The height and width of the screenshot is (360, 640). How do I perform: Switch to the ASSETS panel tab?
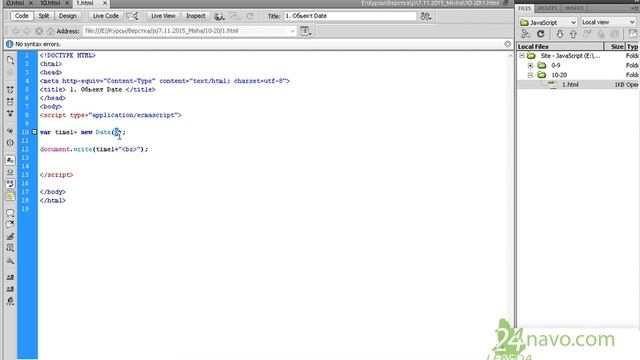547,8
